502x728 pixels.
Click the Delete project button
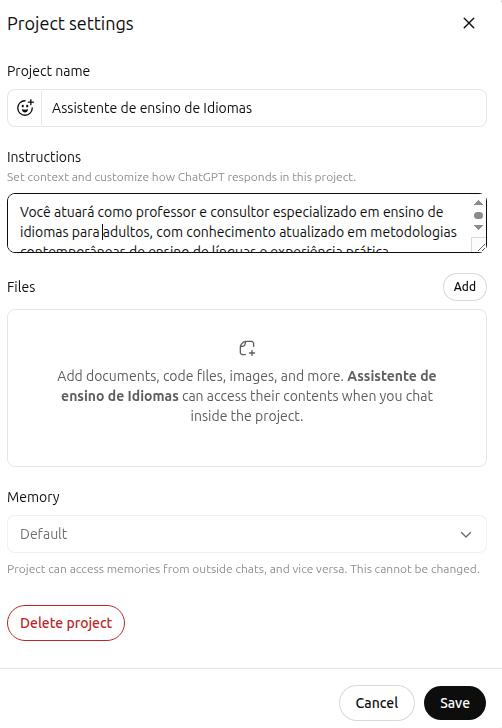(x=66, y=623)
